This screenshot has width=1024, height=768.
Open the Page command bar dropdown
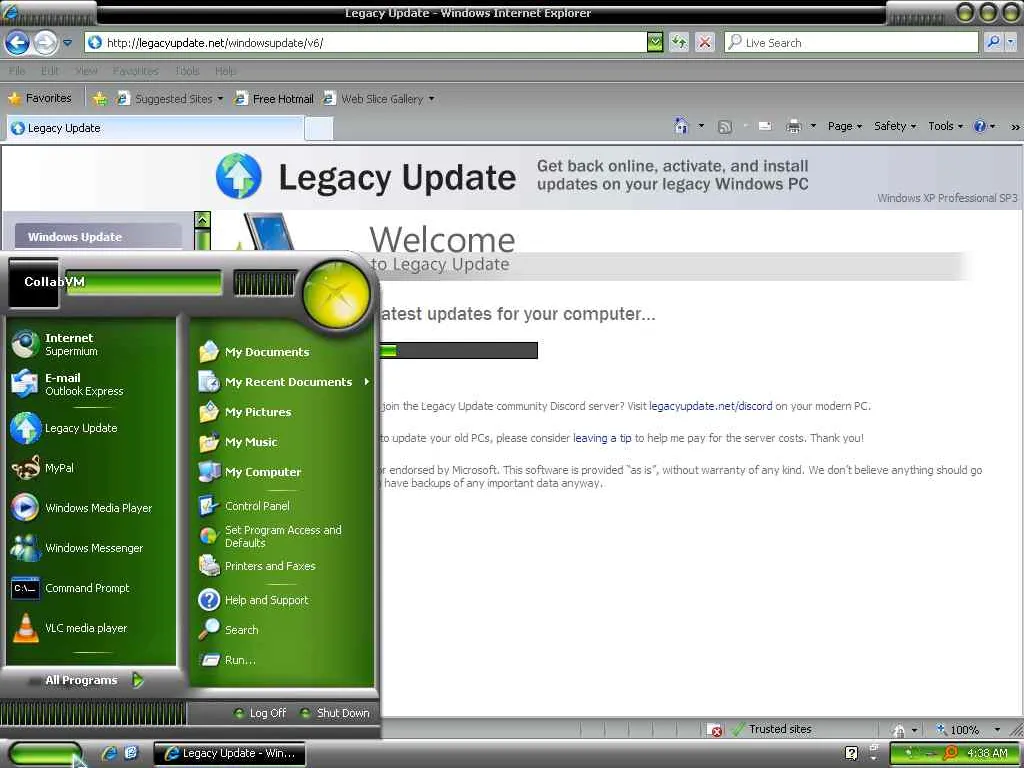click(x=844, y=126)
